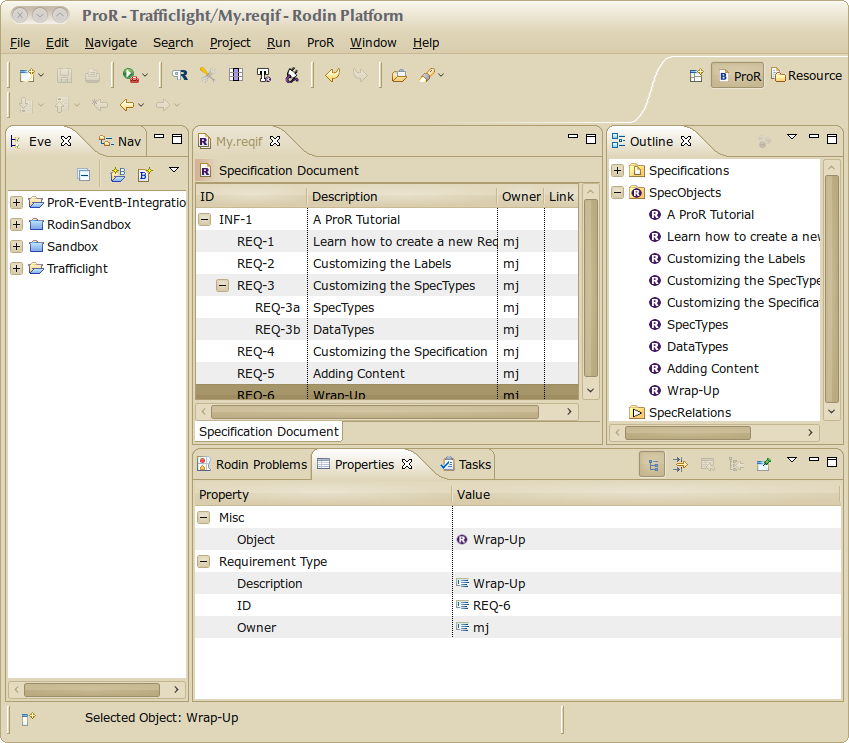Collapse SpecObjects in Outline
Image resolution: width=849 pixels, height=743 pixels.
click(x=617, y=193)
